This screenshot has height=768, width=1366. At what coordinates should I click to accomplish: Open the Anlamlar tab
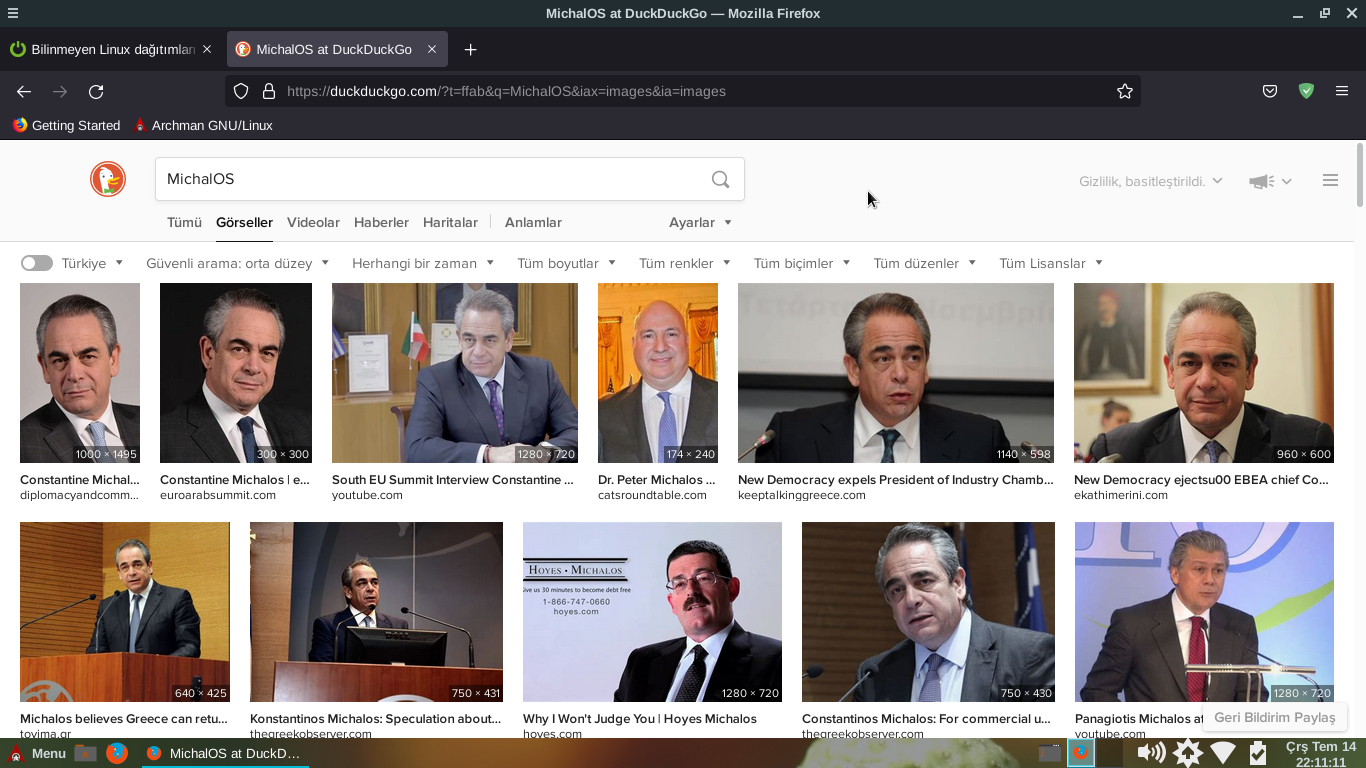click(533, 222)
